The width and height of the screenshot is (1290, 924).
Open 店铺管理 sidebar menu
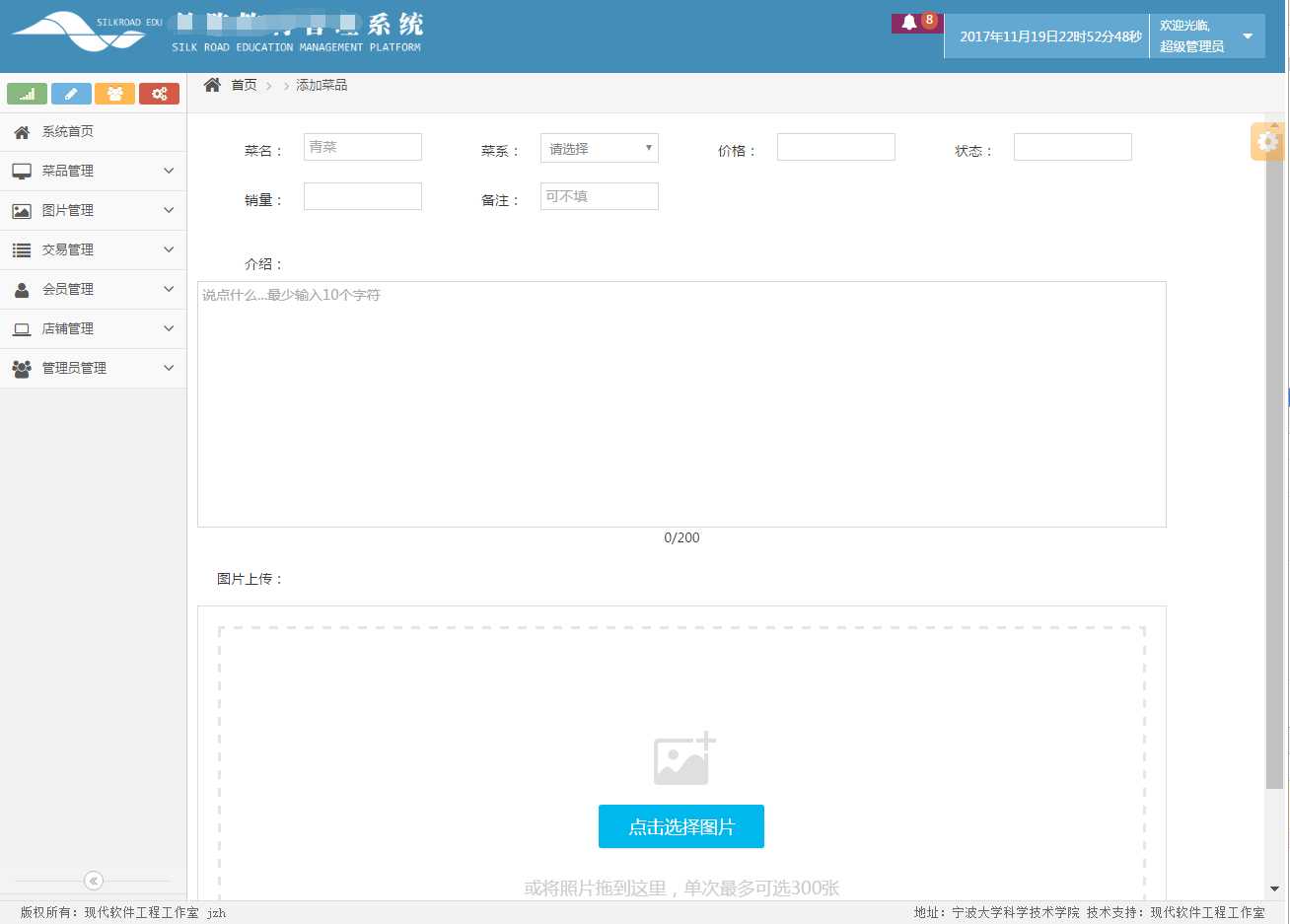click(93, 328)
